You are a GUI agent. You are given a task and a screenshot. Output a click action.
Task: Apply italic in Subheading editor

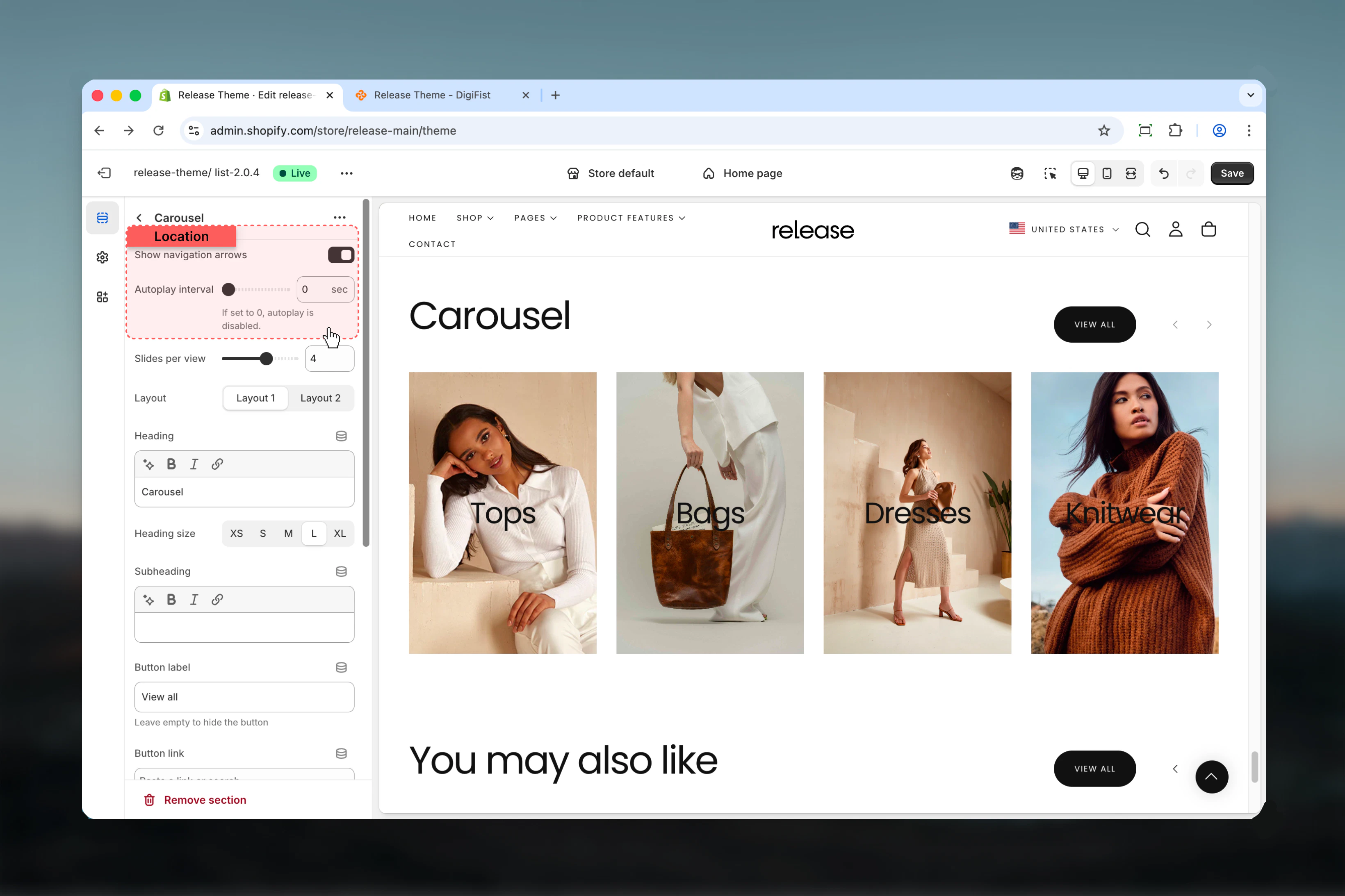click(x=194, y=599)
